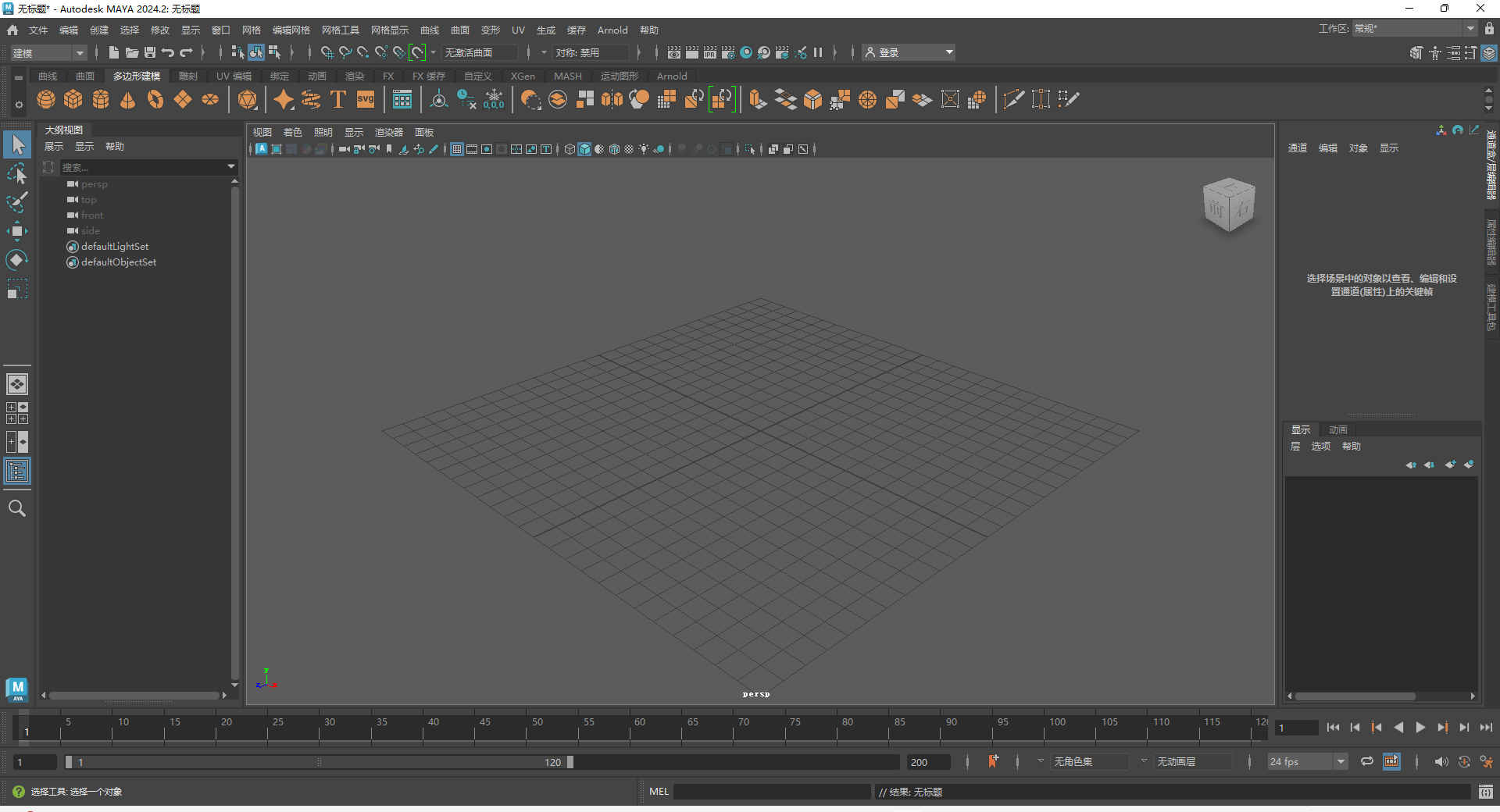Image resolution: width=1500 pixels, height=812 pixels.
Task: Mute the audio with the speaker icon
Action: 1441,761
